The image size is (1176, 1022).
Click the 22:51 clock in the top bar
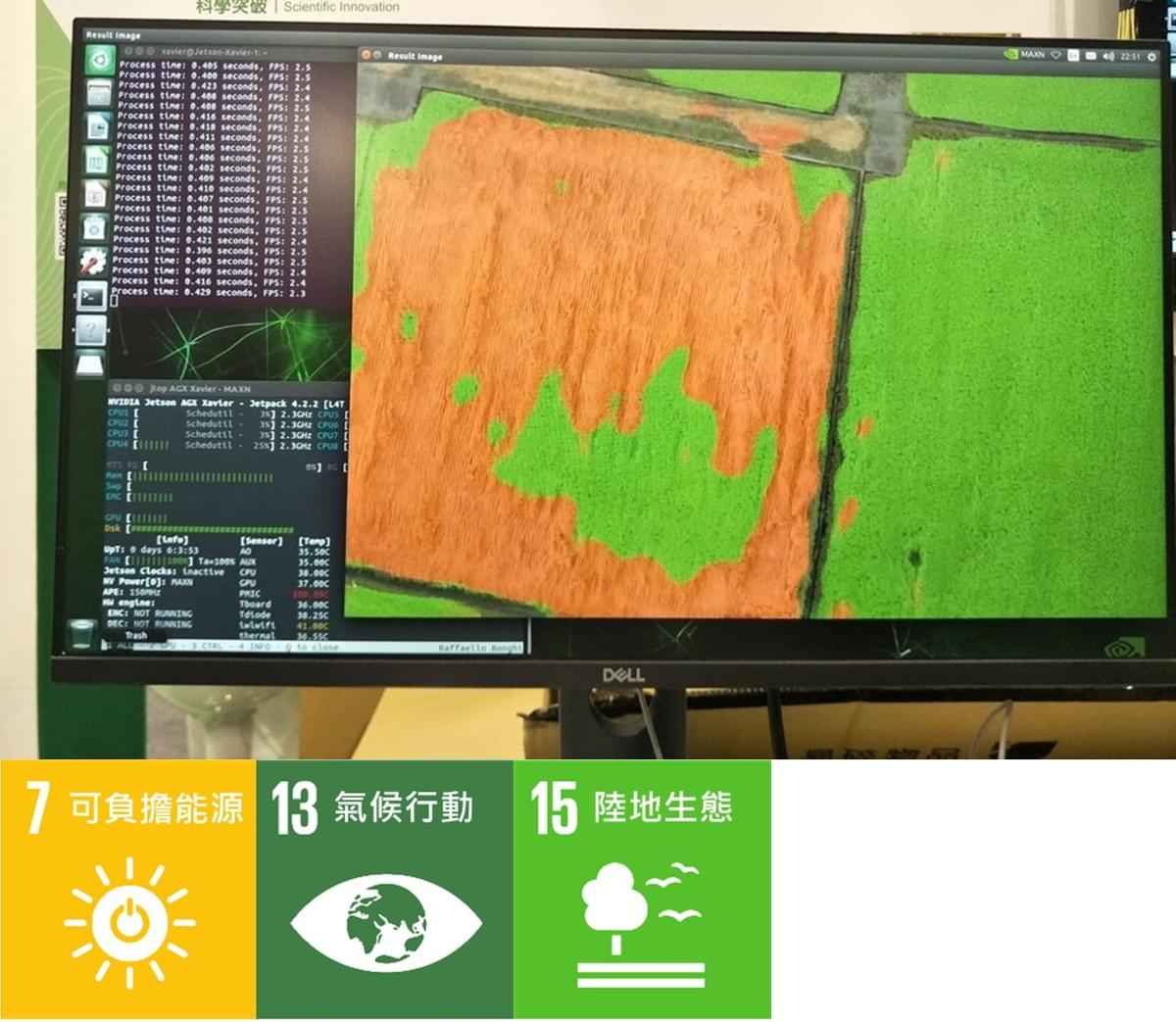(x=1130, y=57)
